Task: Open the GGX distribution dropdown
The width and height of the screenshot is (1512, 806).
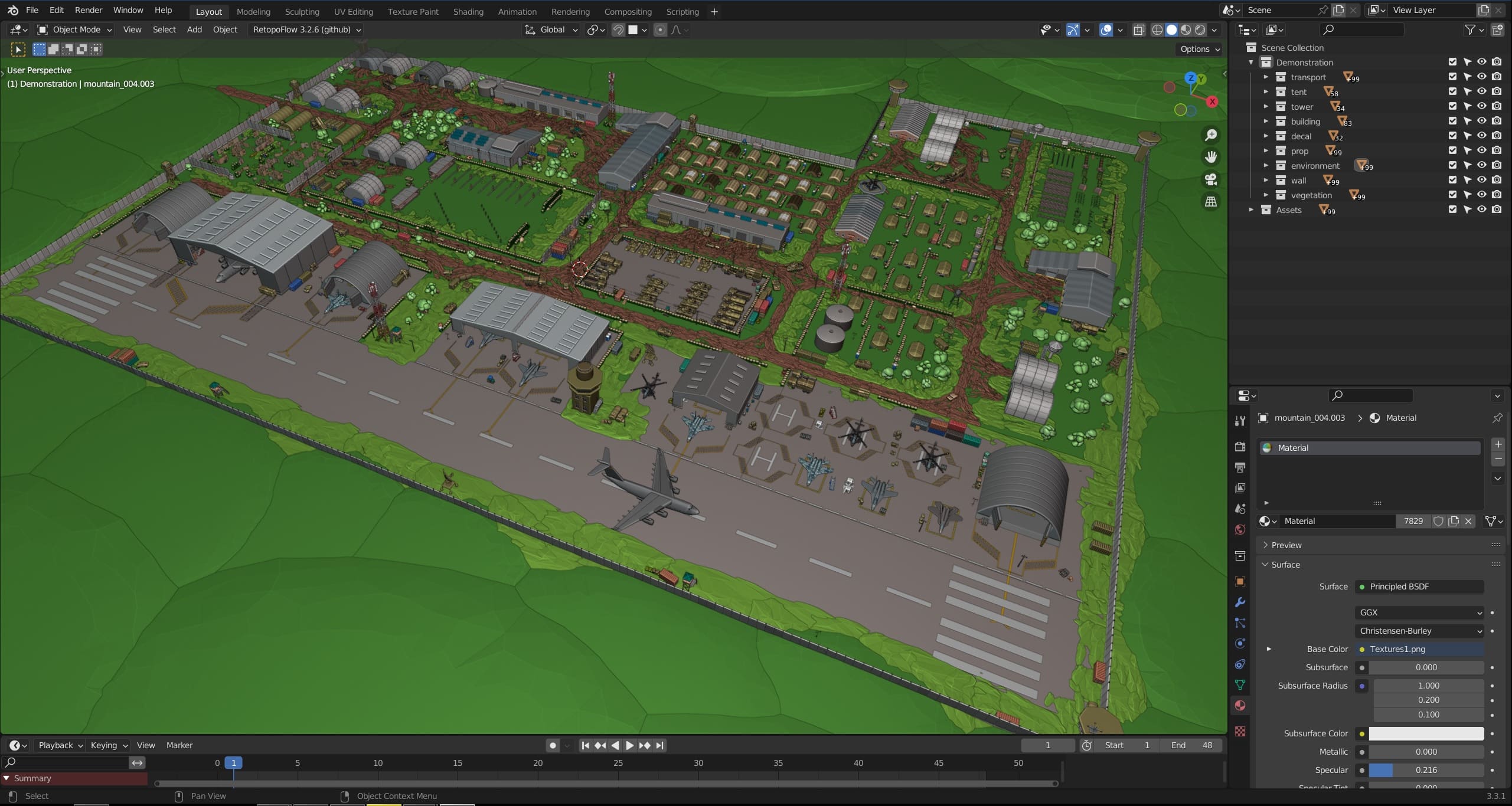Action: pos(1419,612)
